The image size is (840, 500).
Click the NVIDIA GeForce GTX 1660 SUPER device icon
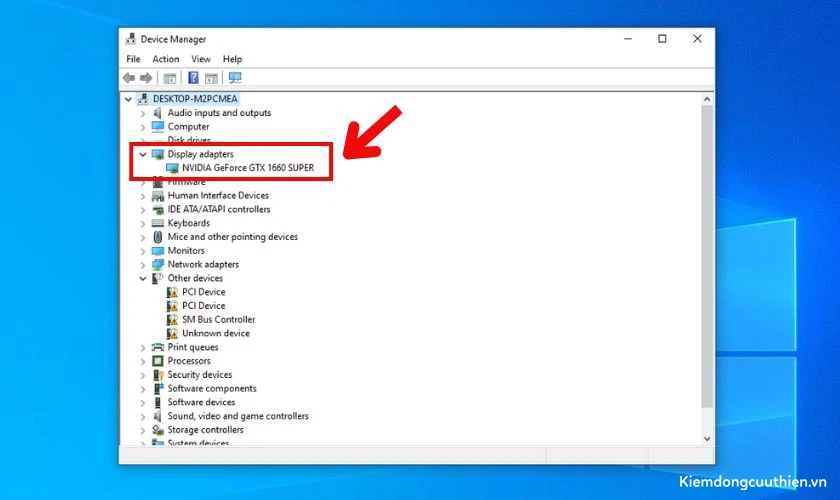[x=172, y=168]
